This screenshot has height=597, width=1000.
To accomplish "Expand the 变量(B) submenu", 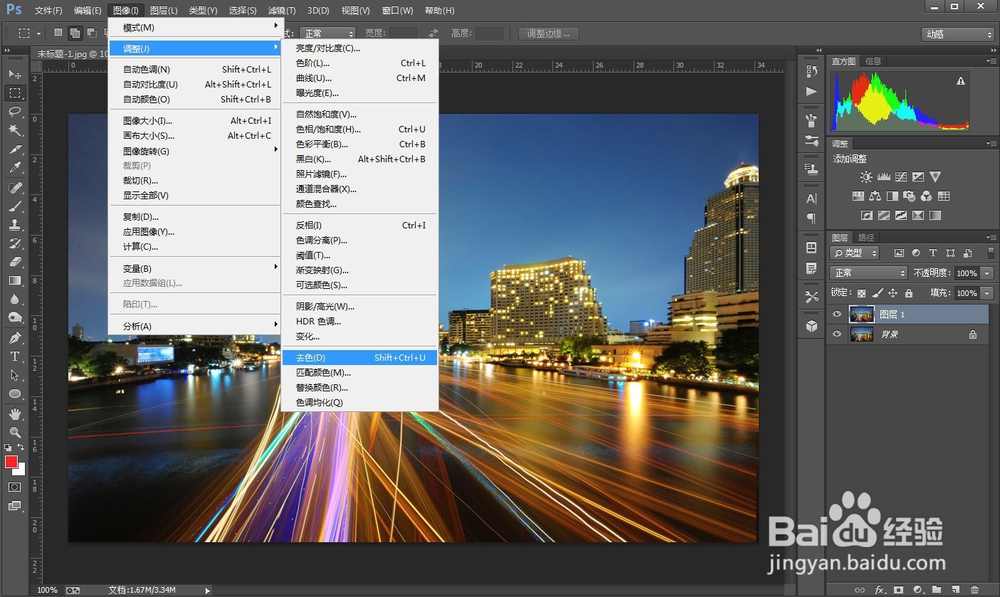I will click(195, 269).
